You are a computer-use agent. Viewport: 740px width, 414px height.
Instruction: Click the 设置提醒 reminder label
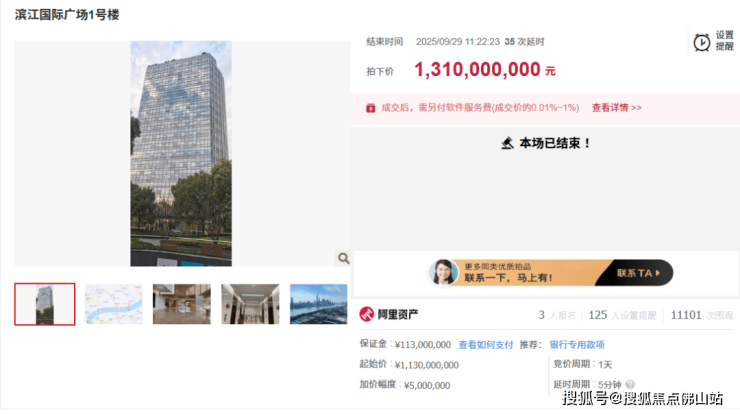click(x=725, y=41)
